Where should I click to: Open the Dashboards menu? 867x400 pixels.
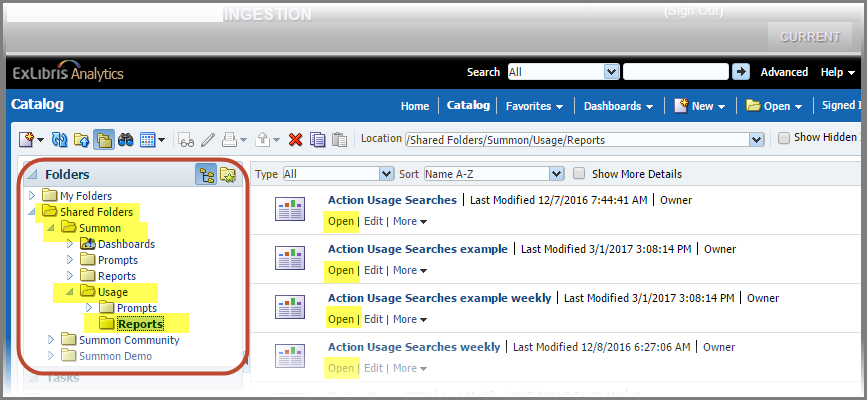coord(618,106)
